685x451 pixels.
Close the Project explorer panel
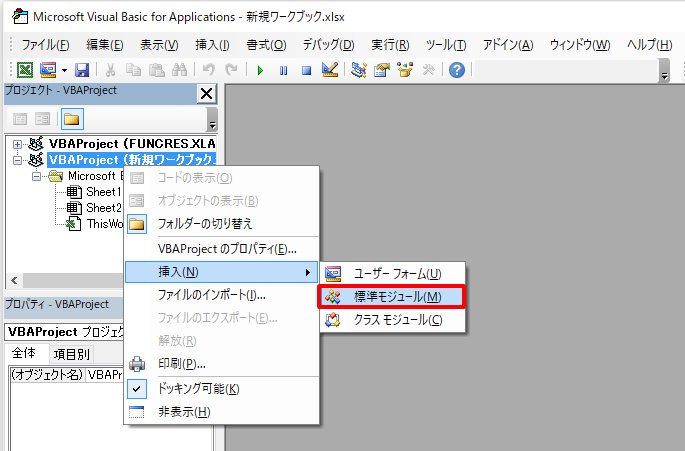click(206, 94)
